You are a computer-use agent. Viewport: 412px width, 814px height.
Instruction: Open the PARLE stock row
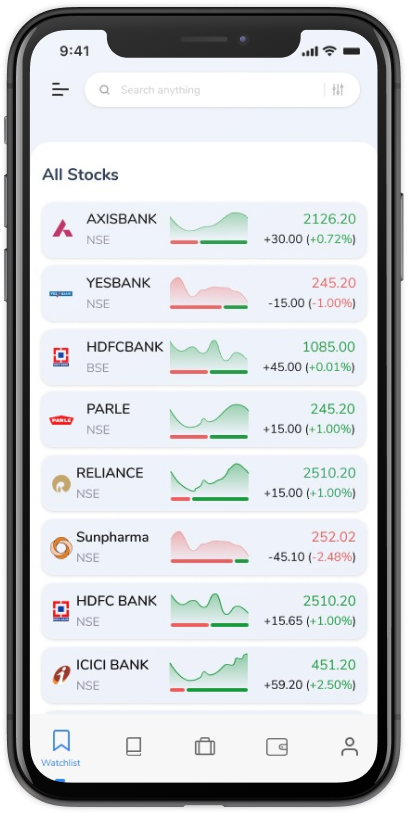tap(204, 419)
